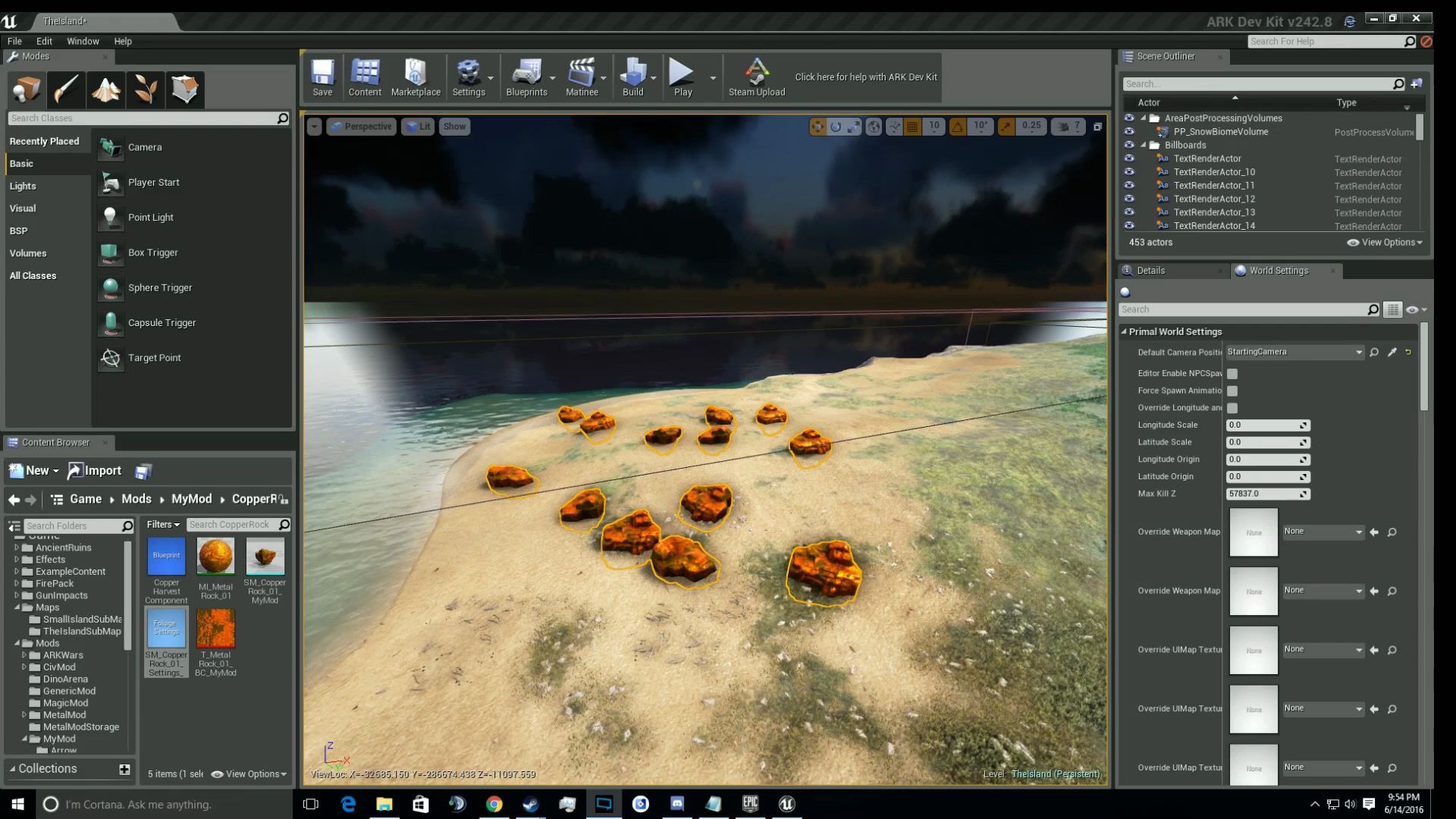Open the File menu

click(x=14, y=41)
